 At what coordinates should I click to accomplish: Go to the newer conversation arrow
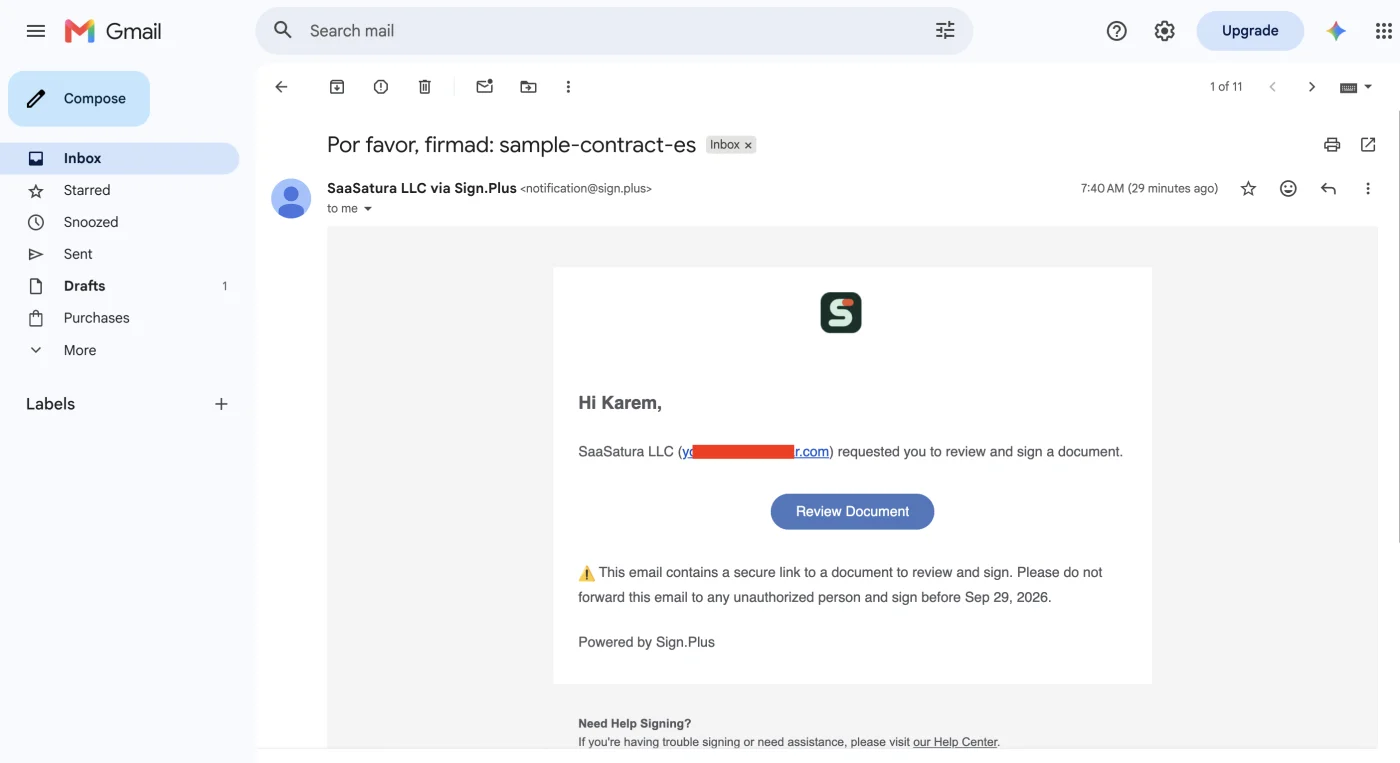pyautogui.click(x=1273, y=87)
